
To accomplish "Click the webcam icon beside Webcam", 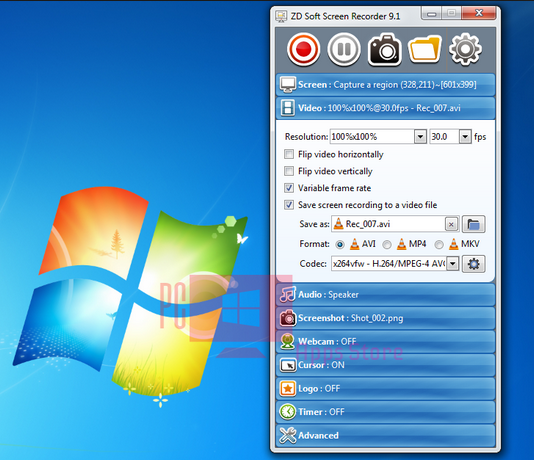I will 288,341.
